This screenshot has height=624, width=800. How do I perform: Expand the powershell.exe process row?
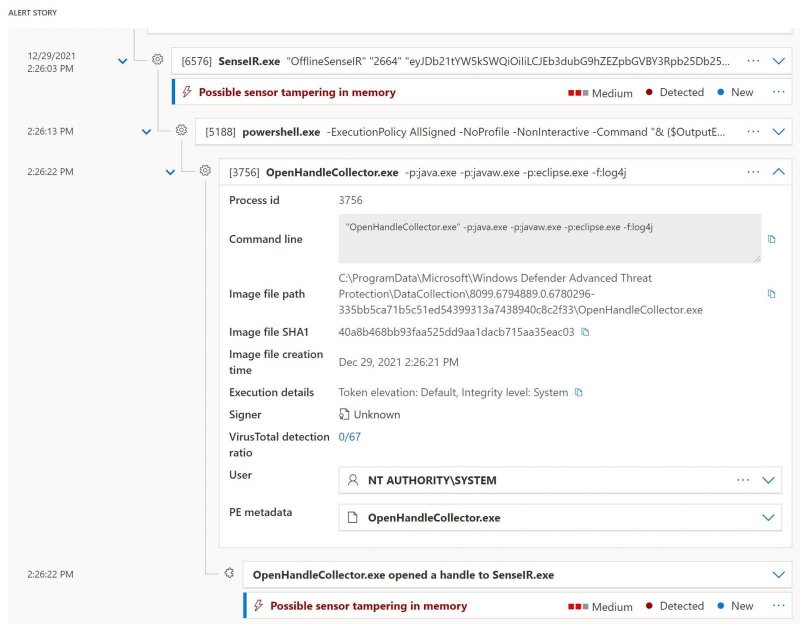pos(779,131)
